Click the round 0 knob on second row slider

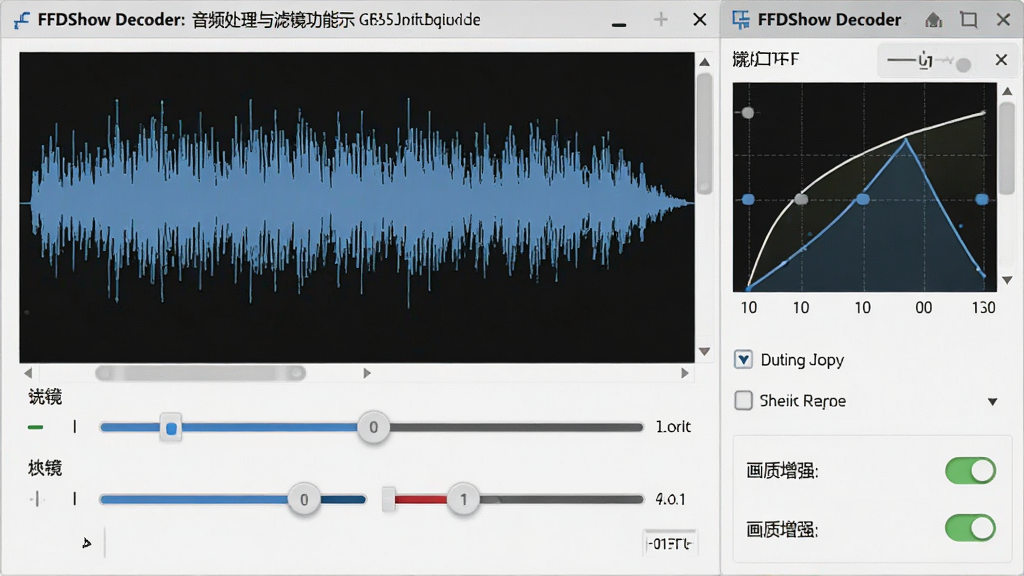[x=304, y=500]
